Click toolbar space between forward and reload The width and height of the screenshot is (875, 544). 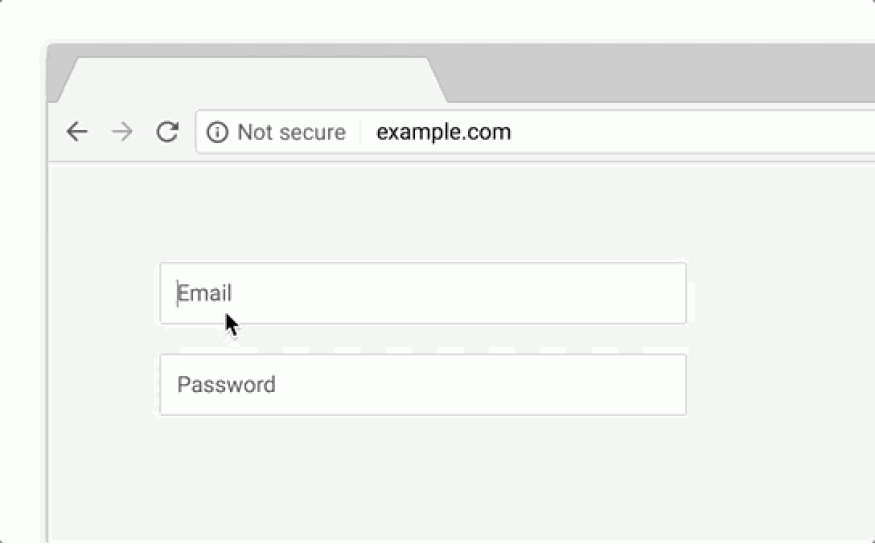(x=145, y=132)
